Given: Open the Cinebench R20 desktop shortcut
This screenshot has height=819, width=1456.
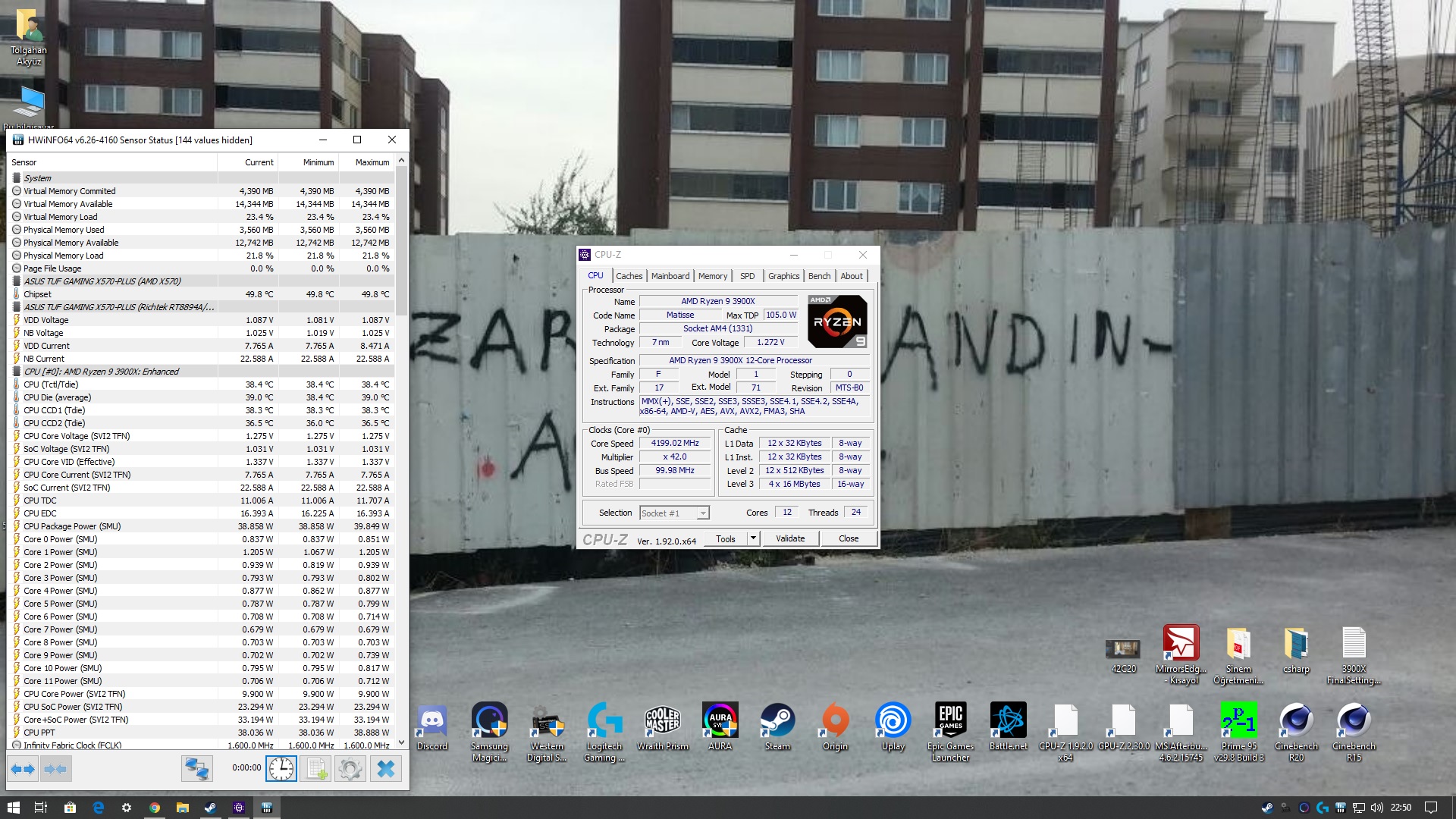Looking at the screenshot, I should click(1296, 720).
